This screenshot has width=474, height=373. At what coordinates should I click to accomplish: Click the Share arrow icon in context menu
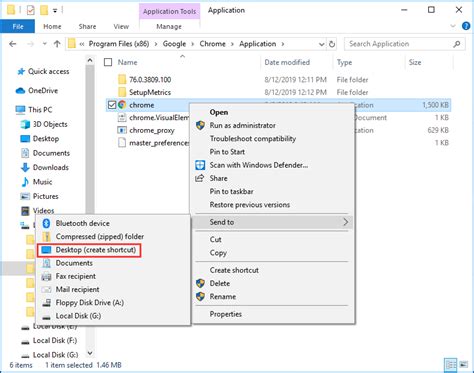(200, 178)
